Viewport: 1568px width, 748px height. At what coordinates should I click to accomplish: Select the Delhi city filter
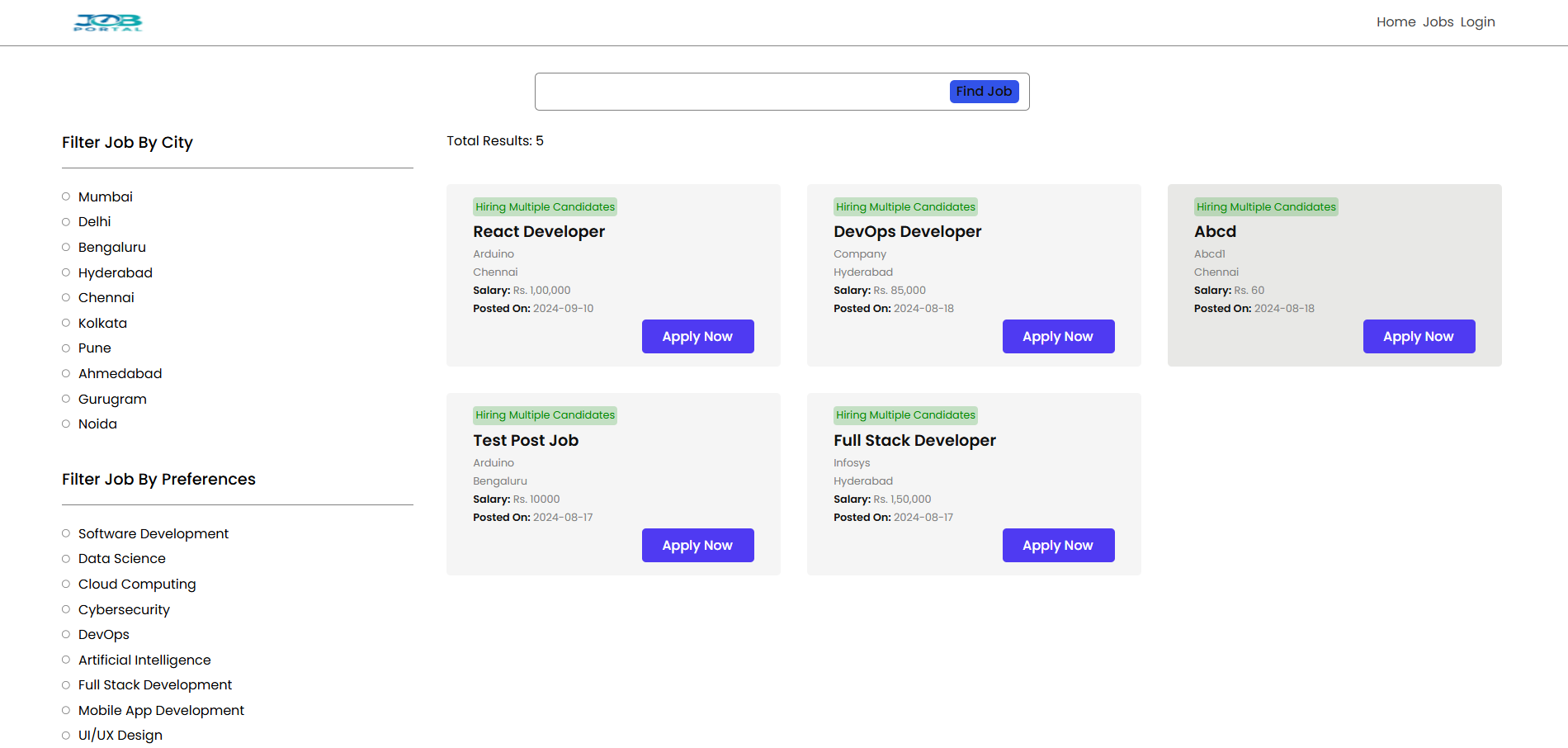click(66, 220)
